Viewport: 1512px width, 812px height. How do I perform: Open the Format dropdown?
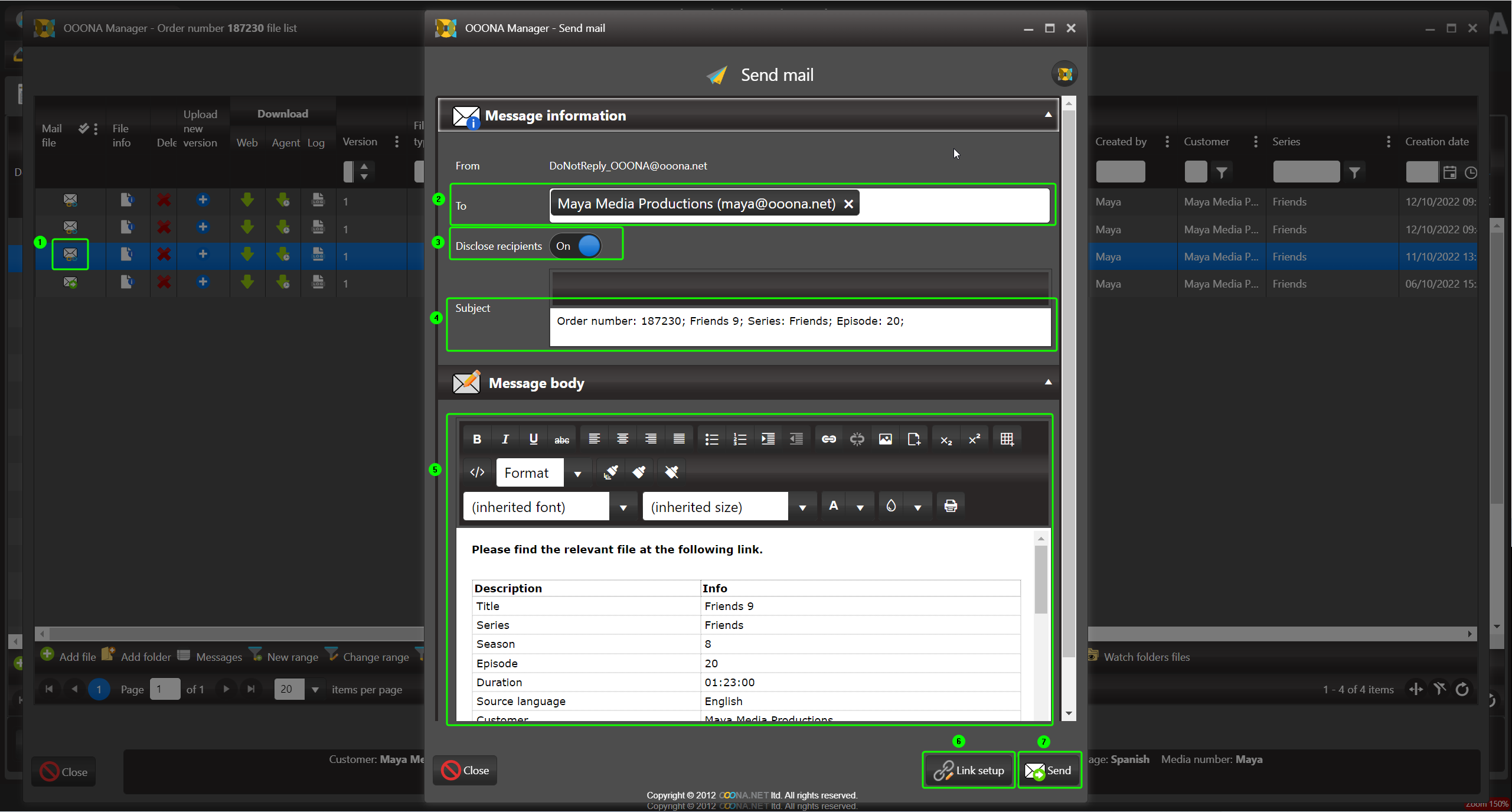pos(577,474)
